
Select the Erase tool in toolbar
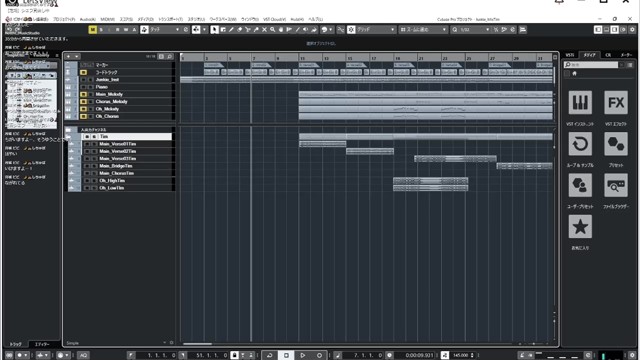(240, 30)
